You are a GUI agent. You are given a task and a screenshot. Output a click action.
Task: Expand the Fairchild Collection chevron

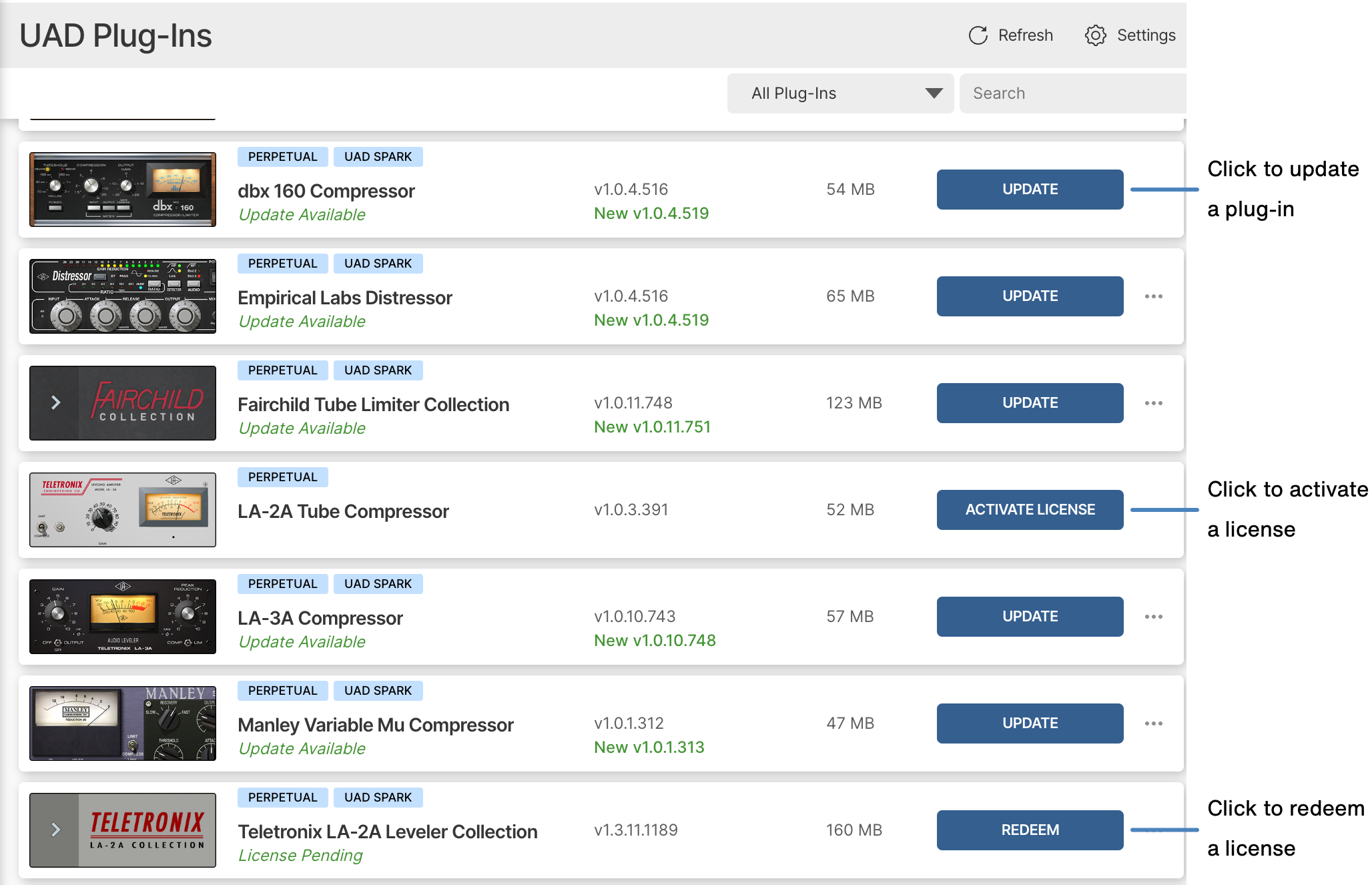tap(56, 402)
